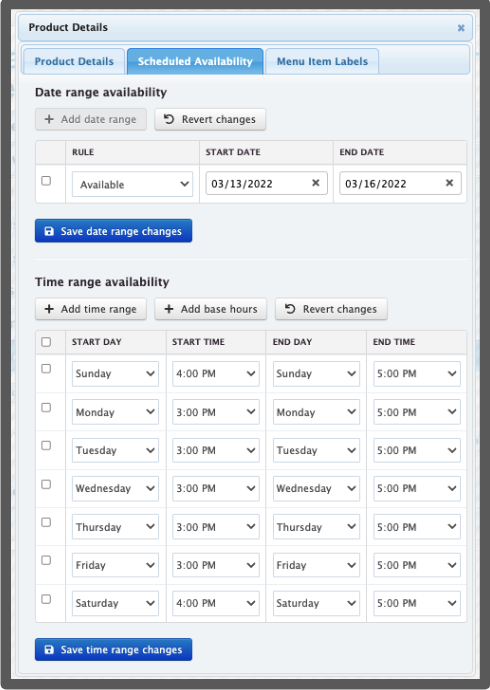490x690 pixels.
Task: Click into the 03/13/2022 start date field
Action: (x=260, y=184)
